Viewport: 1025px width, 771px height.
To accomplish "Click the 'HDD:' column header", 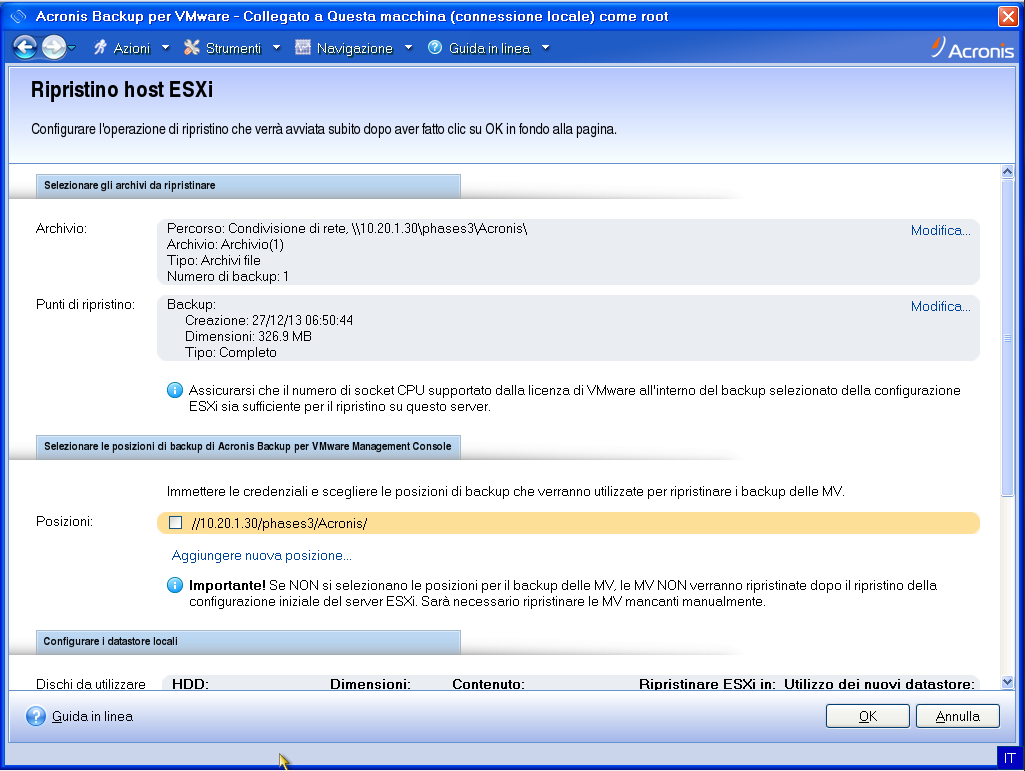I will pos(190,684).
